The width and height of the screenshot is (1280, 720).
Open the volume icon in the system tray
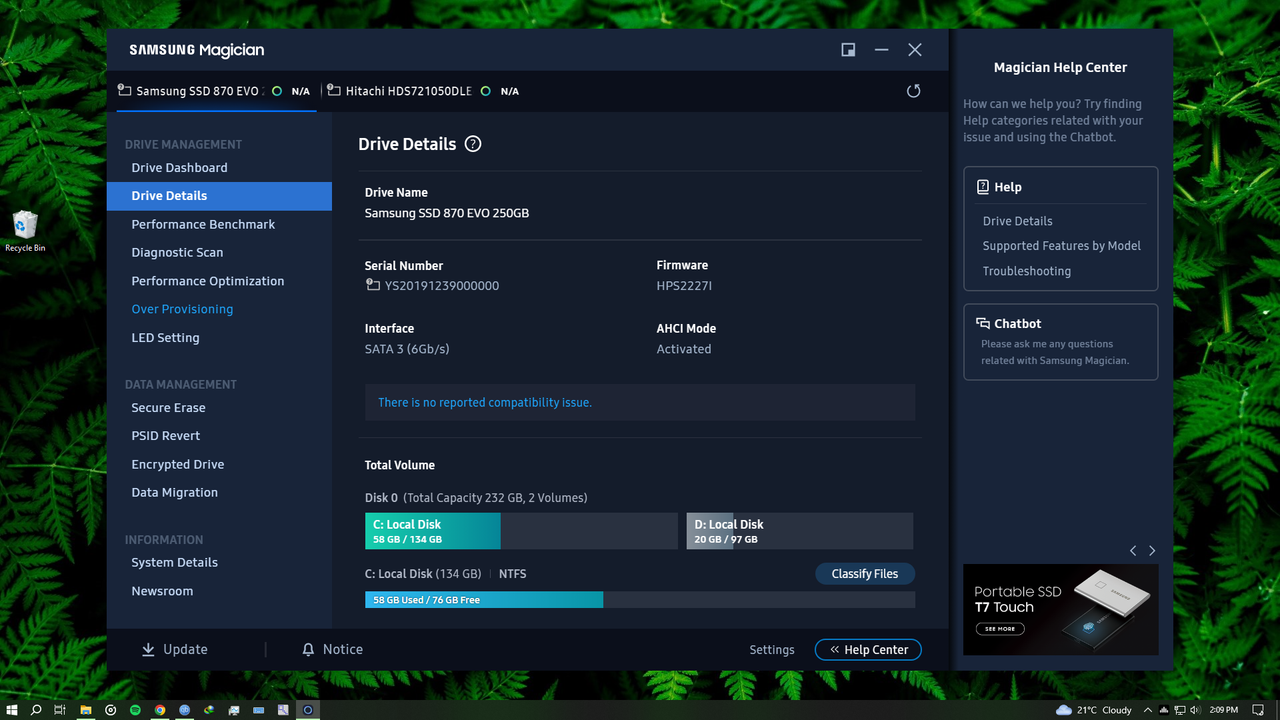pyautogui.click(x=1195, y=710)
